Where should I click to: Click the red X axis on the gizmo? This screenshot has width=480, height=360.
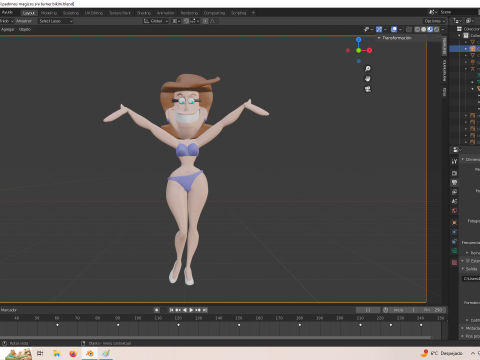[x=369, y=50]
